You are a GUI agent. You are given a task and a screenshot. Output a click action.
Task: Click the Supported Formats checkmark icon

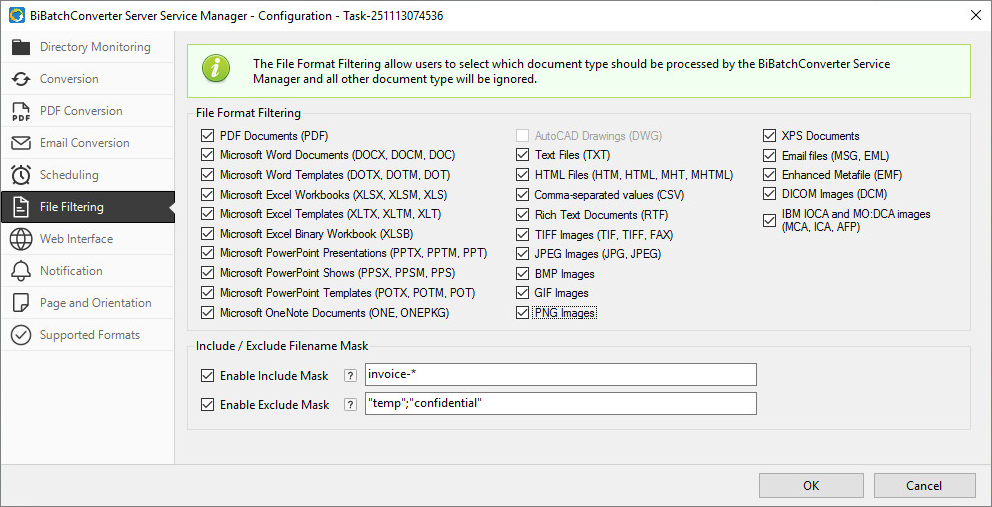pos(21,335)
